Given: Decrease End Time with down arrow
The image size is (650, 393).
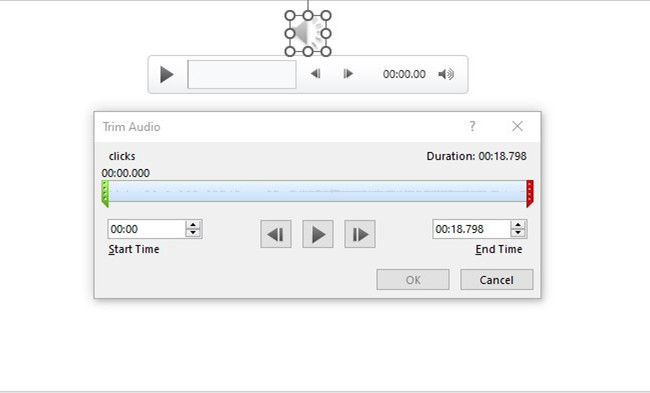Looking at the screenshot, I should (518, 233).
